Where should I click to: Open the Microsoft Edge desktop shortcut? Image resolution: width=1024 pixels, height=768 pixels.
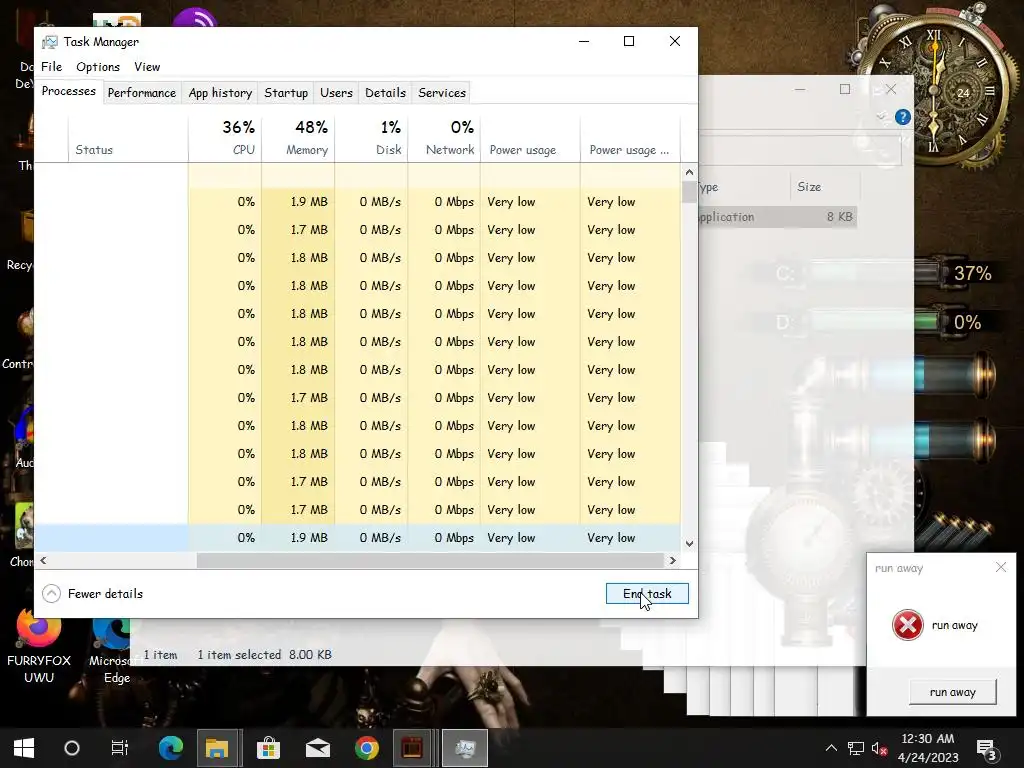pyautogui.click(x=116, y=650)
